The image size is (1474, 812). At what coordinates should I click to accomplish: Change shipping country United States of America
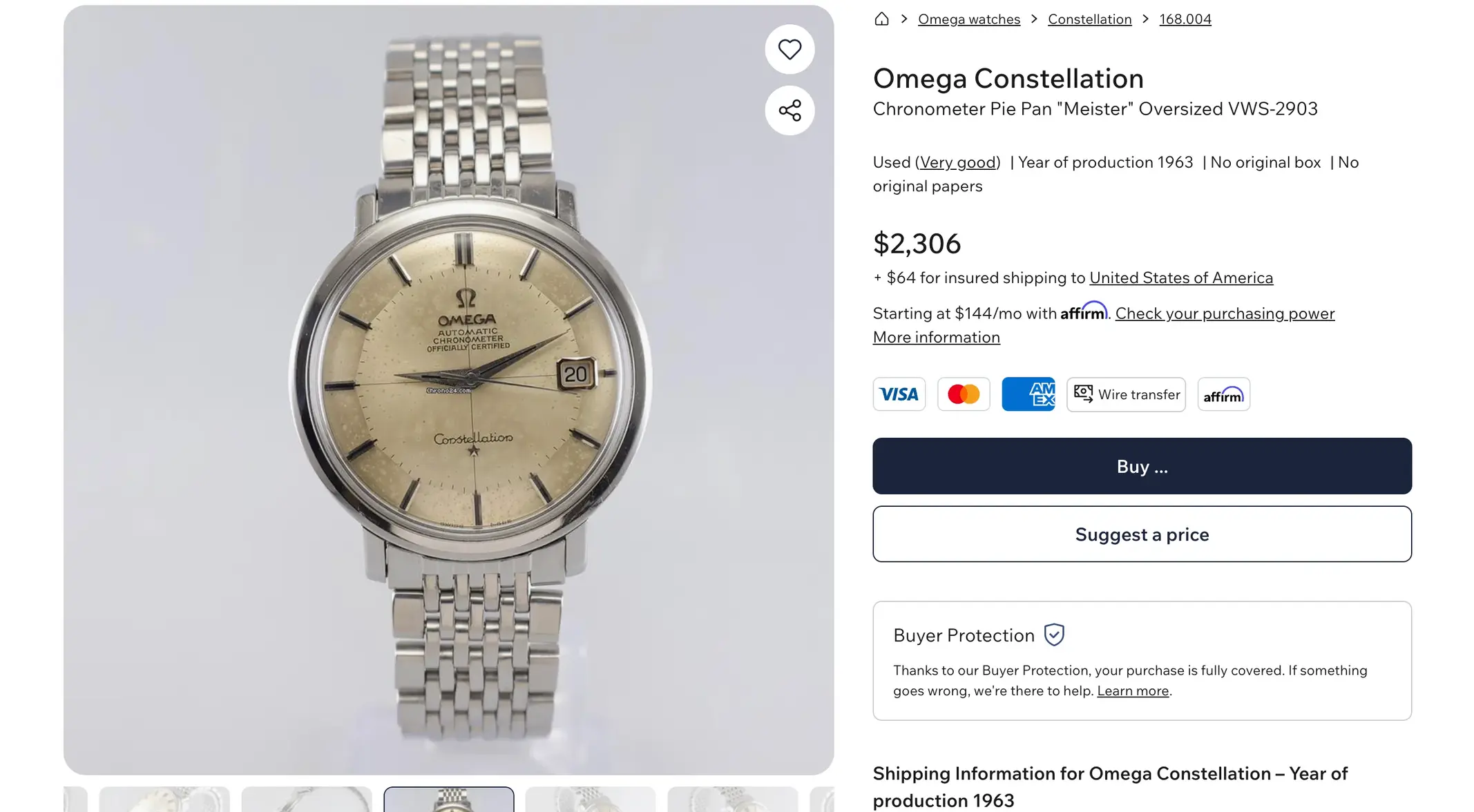click(x=1181, y=278)
